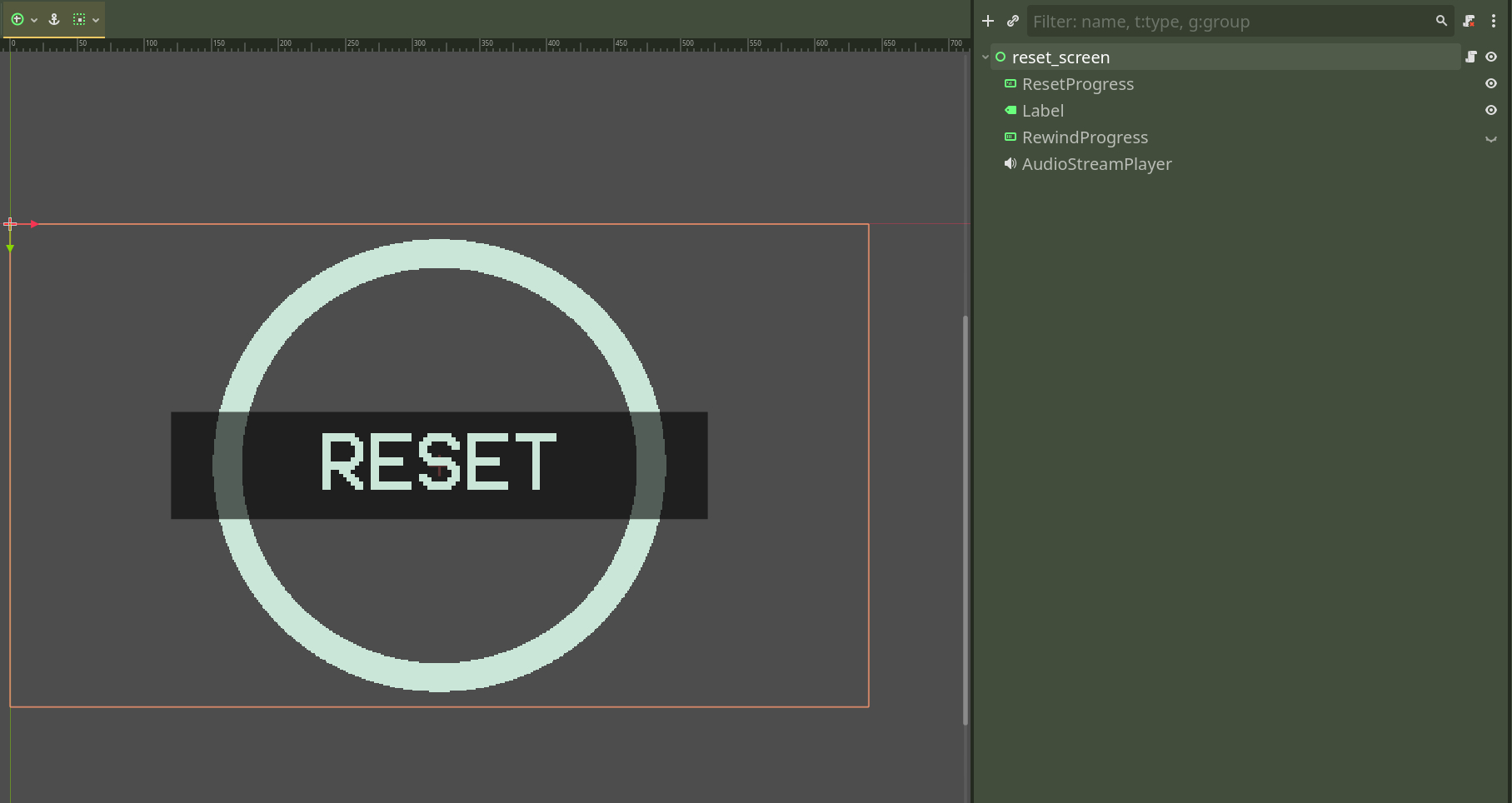Click the anchor icon in the viewport toolbar

[x=54, y=19]
